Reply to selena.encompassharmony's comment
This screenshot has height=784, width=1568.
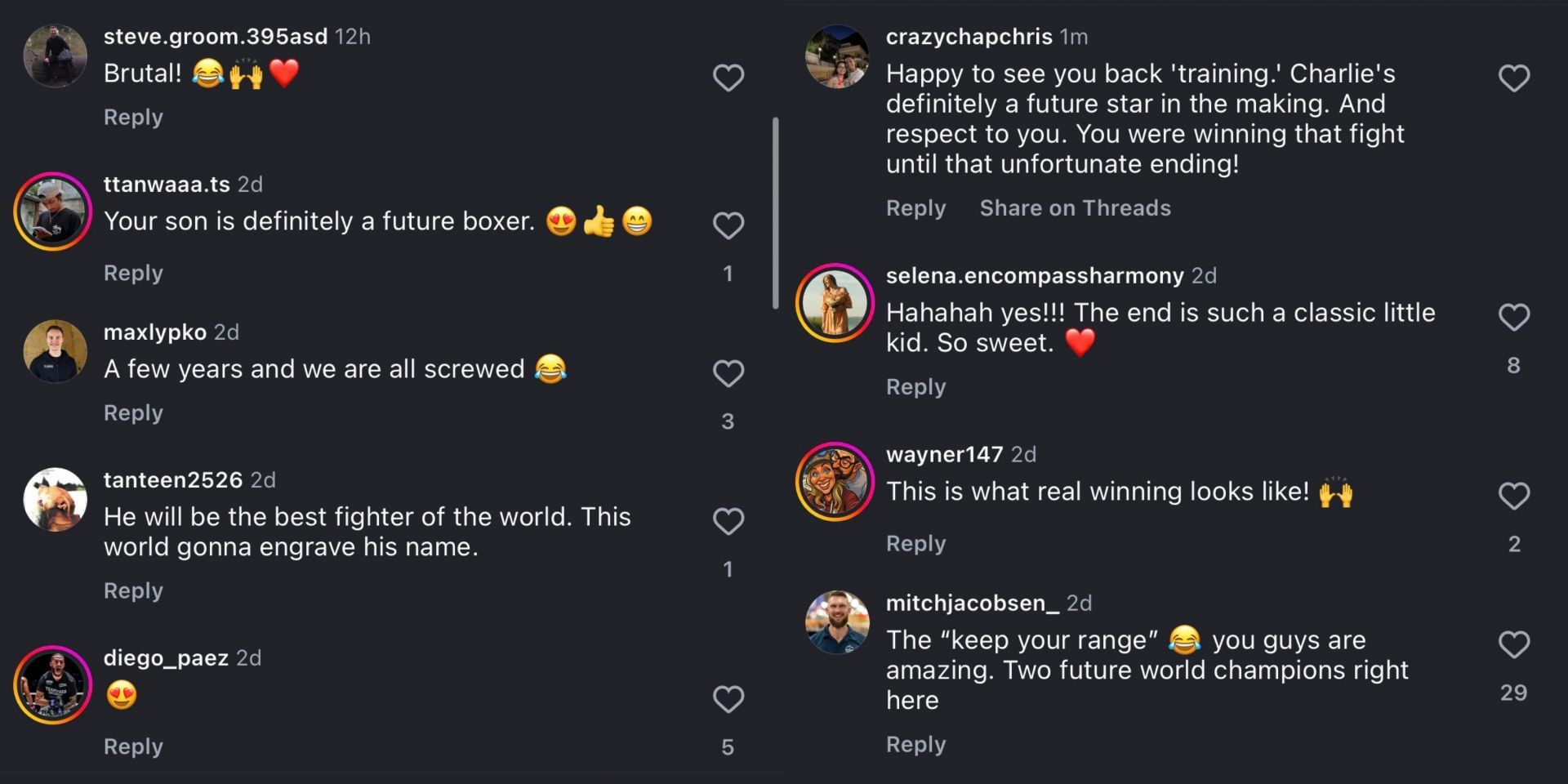pos(915,387)
